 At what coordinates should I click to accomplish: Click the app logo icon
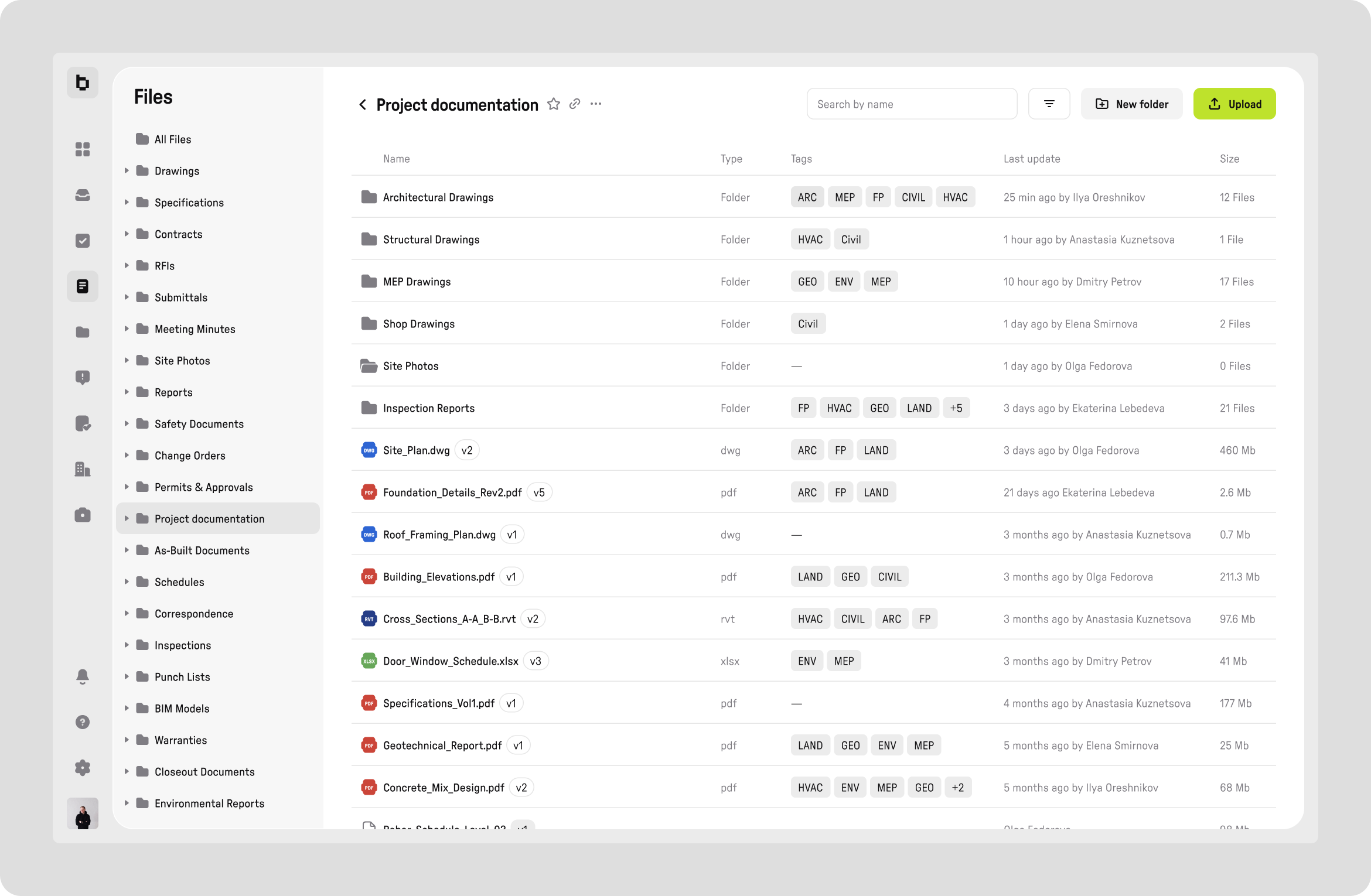click(83, 83)
